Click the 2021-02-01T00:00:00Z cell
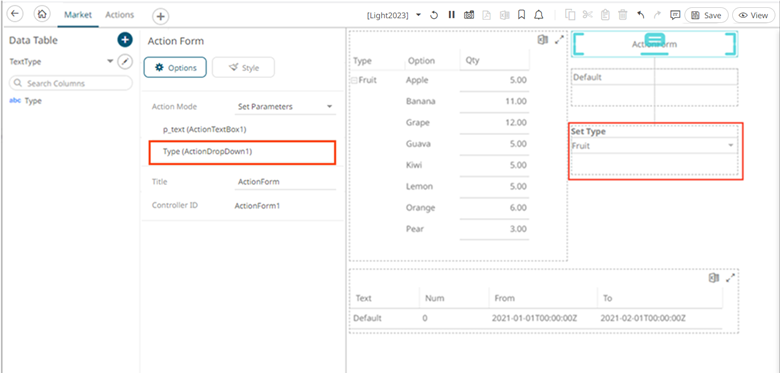Screen dimensions: 780x373 (643, 318)
